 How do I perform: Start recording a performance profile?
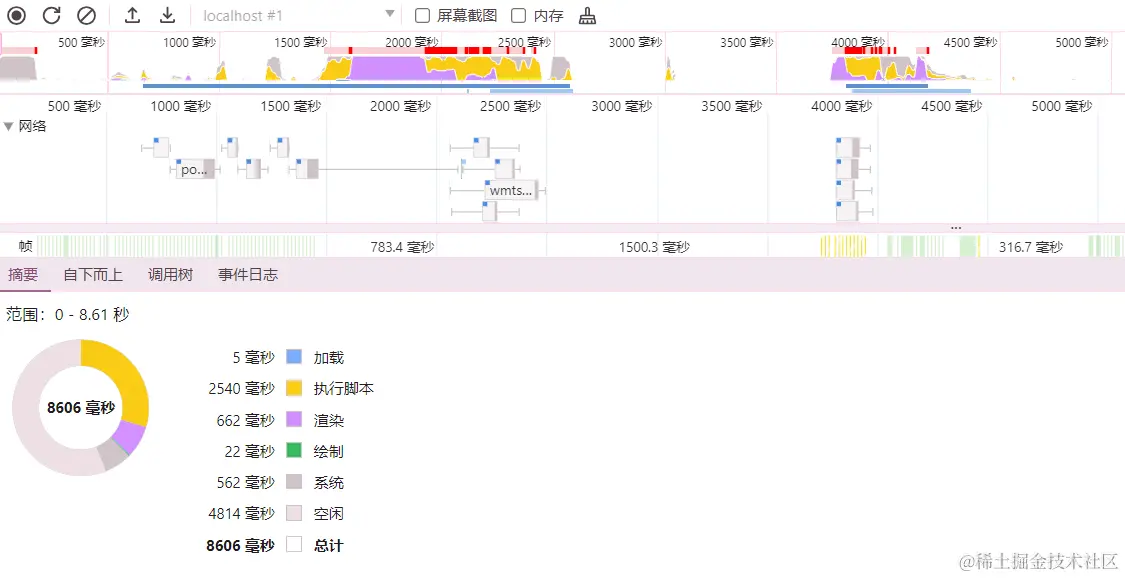click(17, 16)
